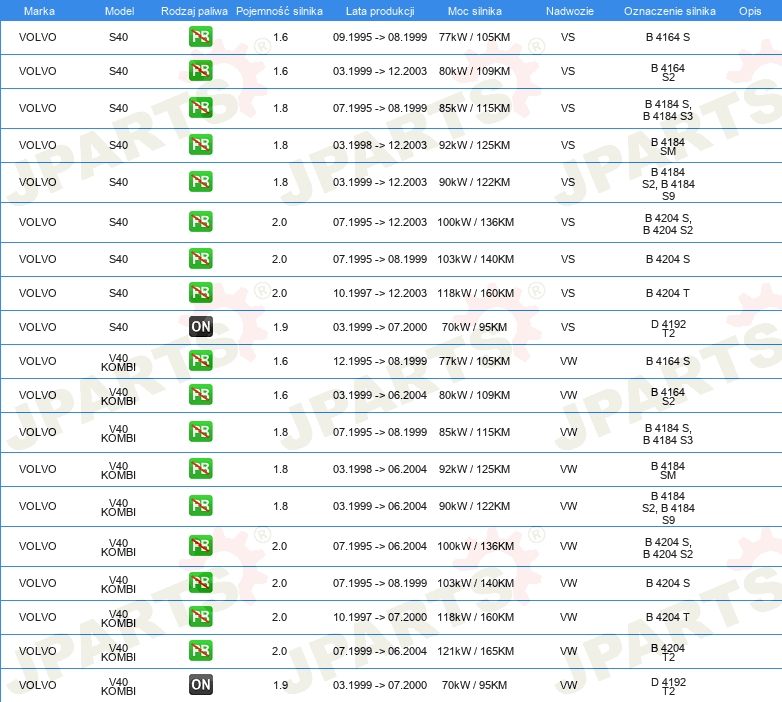The image size is (782, 702).
Task: Click petrol icon in V40 KOMBI 121kW / 165KM row
Action: click(200, 651)
